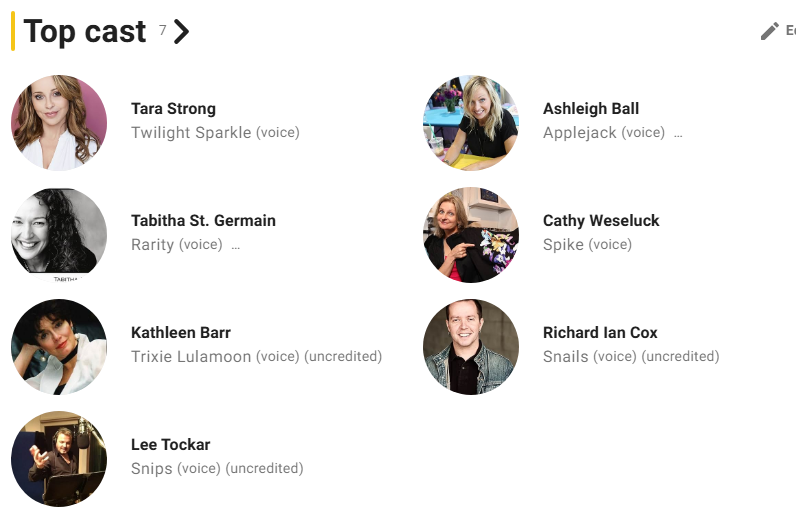Screen dimensions: 796x510
Task: View Richard Ian Cox's headshot
Action: click(471, 347)
